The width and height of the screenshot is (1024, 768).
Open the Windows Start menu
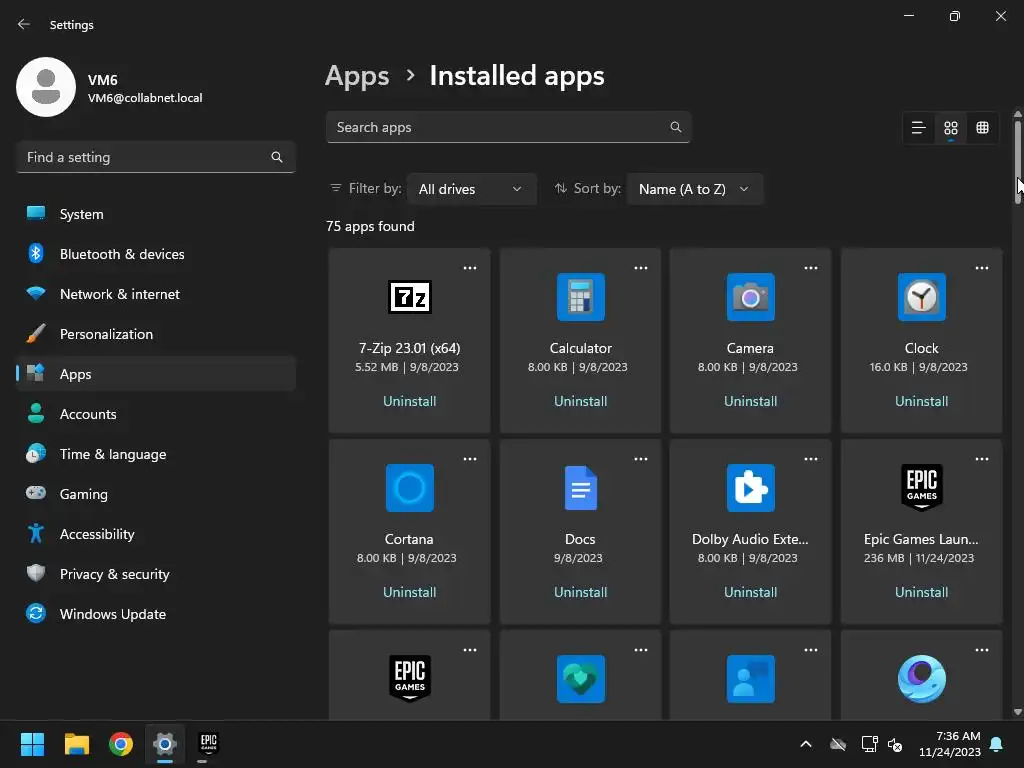pyautogui.click(x=32, y=744)
